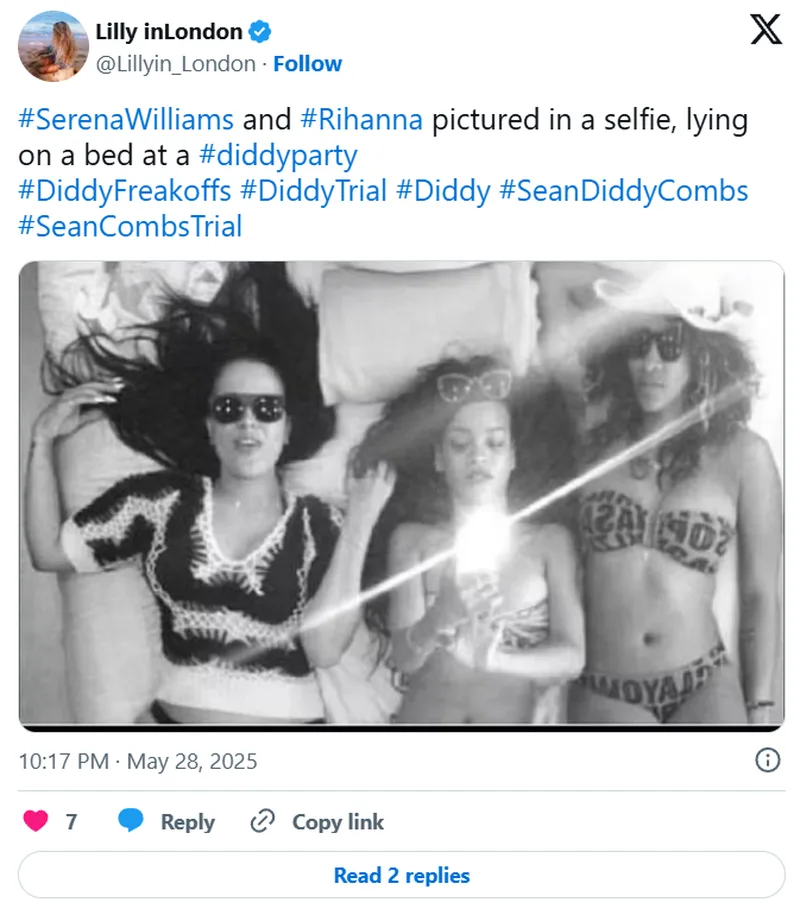The height and width of the screenshot is (915, 800).
Task: Click the X logo icon
Action: [x=766, y=29]
